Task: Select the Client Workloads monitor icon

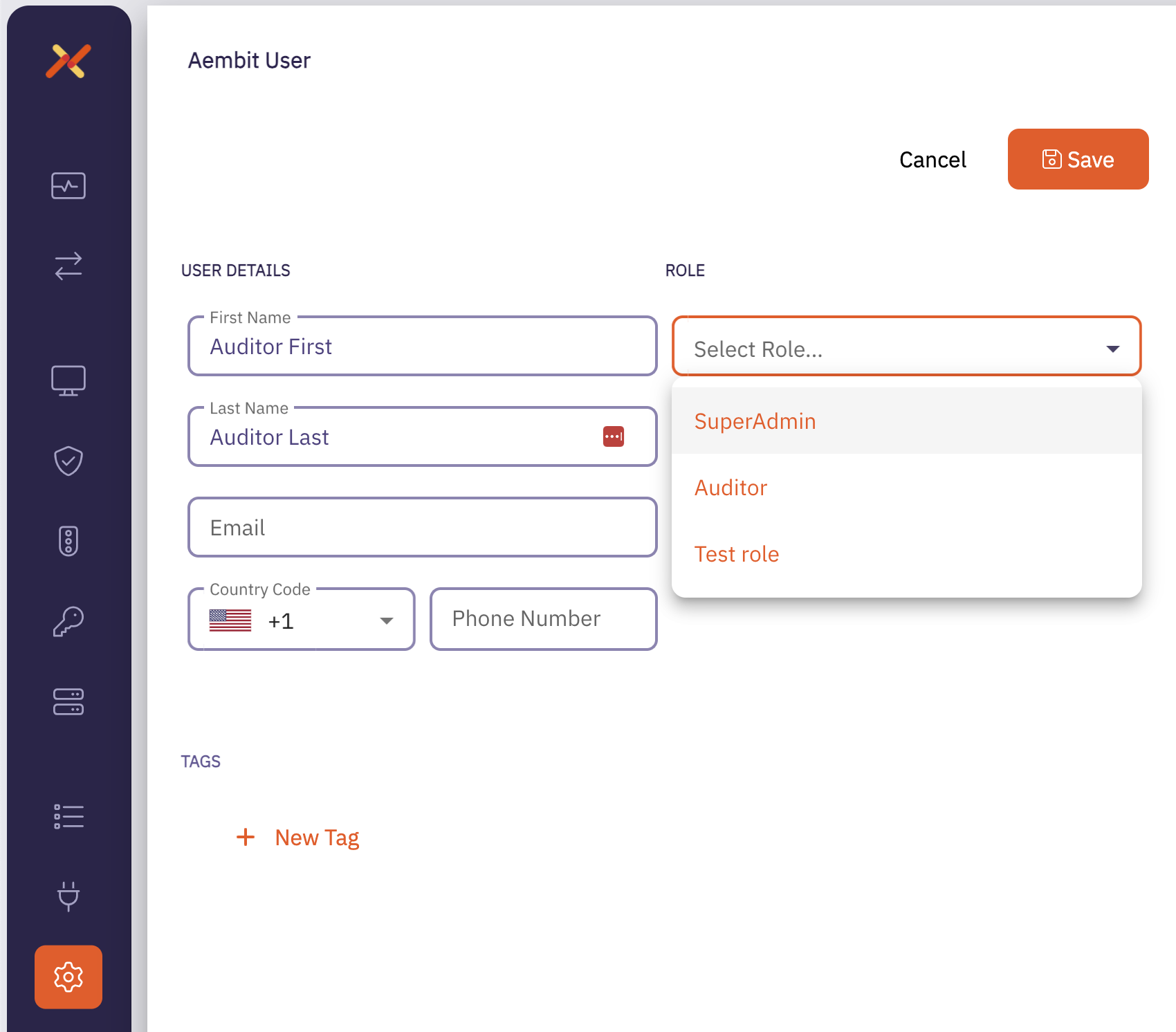Action: click(68, 380)
